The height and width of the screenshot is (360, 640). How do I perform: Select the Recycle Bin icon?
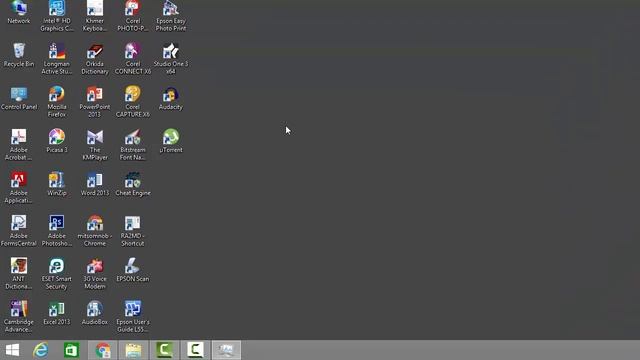point(19,55)
